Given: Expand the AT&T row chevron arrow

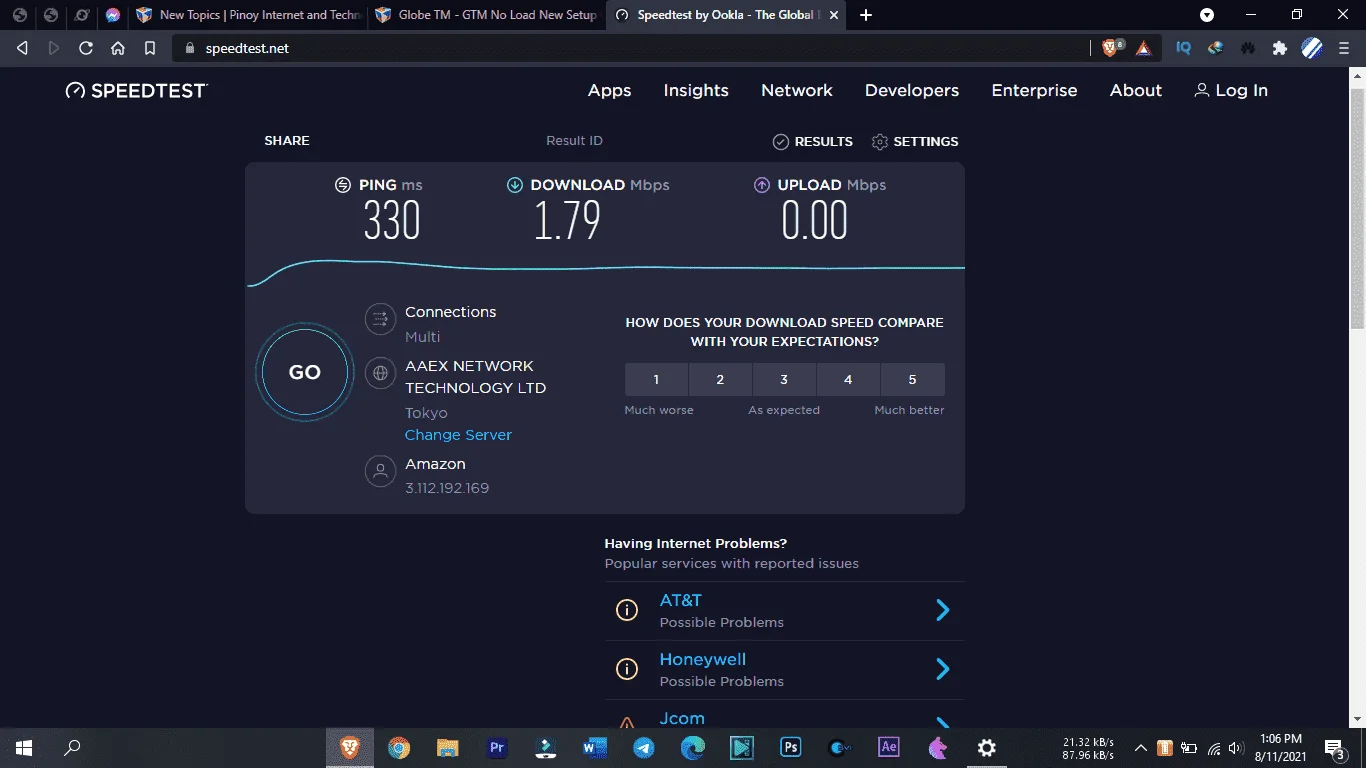Looking at the screenshot, I should point(942,610).
